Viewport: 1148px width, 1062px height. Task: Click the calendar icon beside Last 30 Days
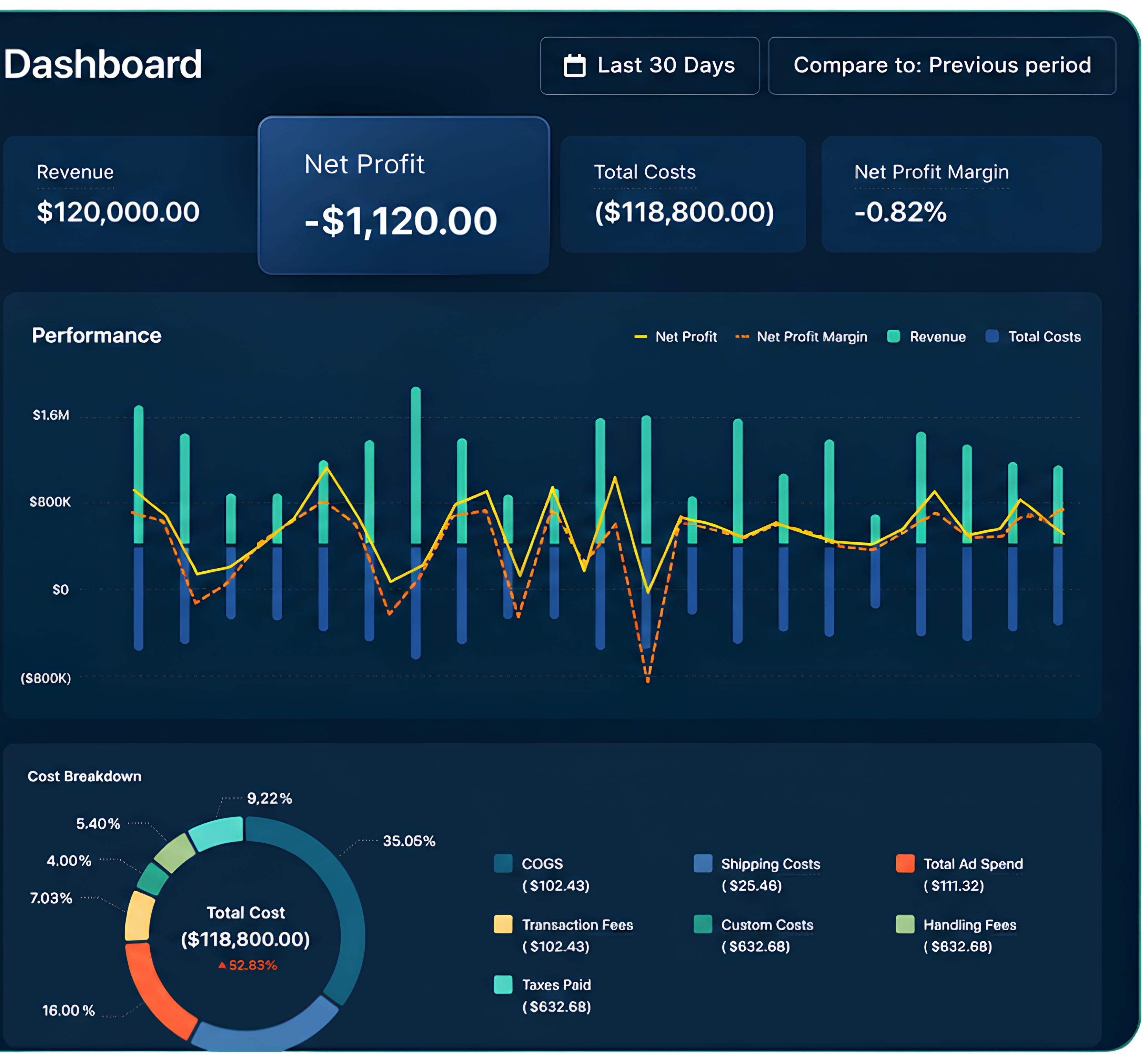click(x=575, y=66)
